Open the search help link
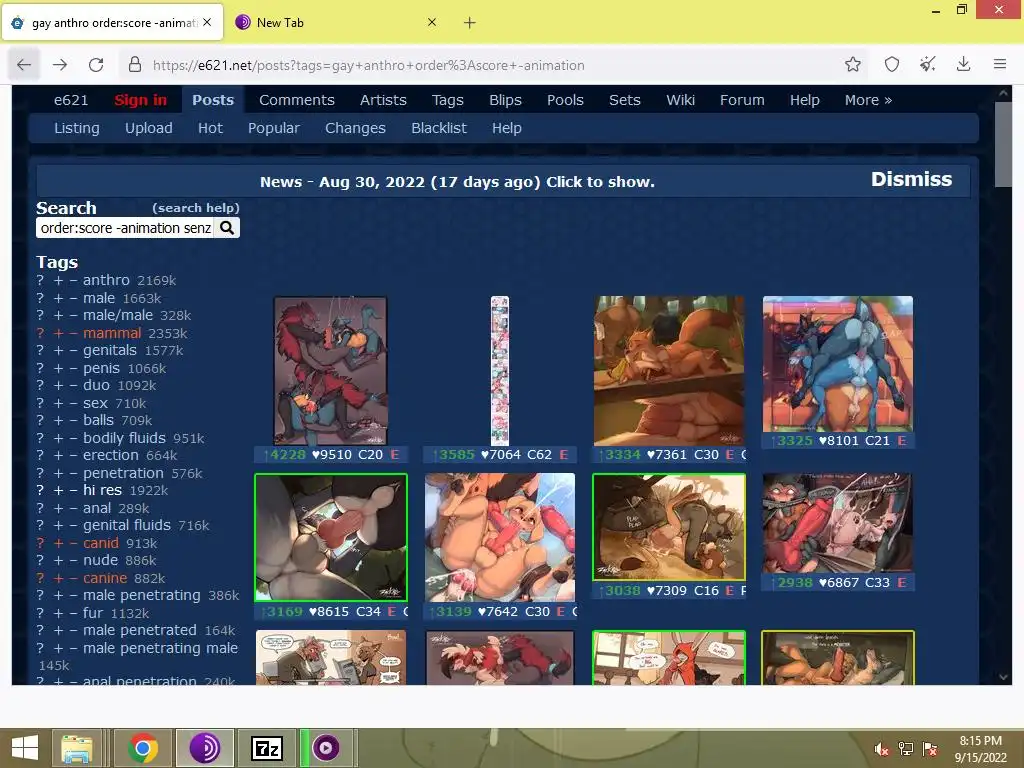Image resolution: width=1024 pixels, height=768 pixels. [196, 208]
